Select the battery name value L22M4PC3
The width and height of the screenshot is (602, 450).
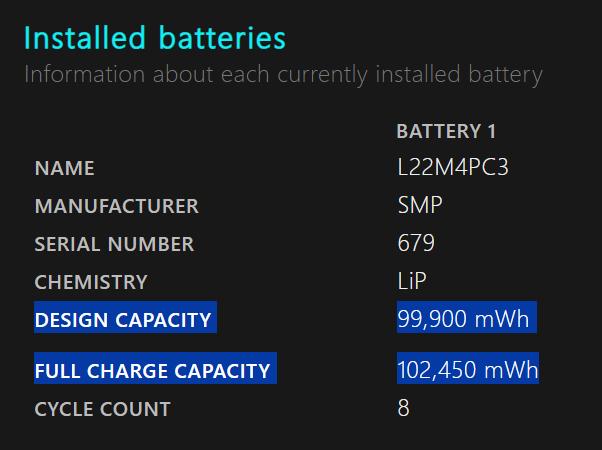point(452,168)
